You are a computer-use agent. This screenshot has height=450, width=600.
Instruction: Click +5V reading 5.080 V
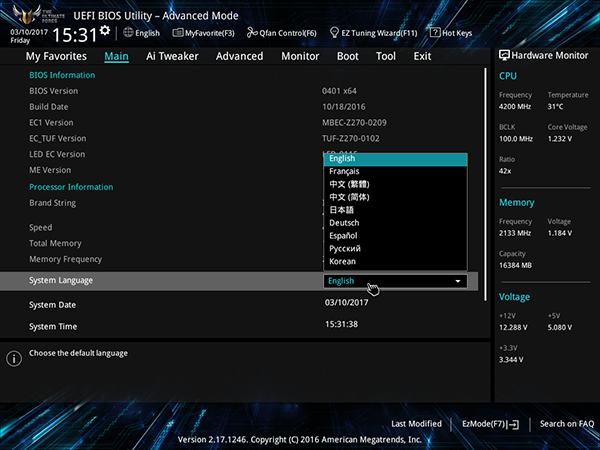pyautogui.click(x=559, y=328)
